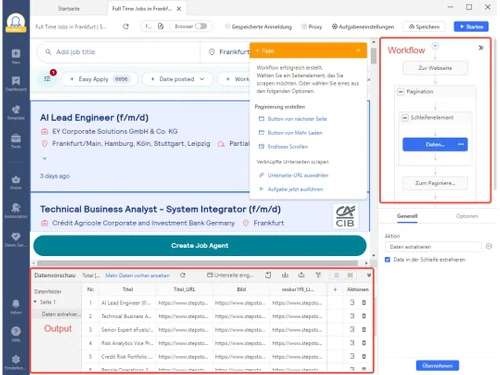Open the Aktion Daten extrahieren dropdown

[x=433, y=247]
